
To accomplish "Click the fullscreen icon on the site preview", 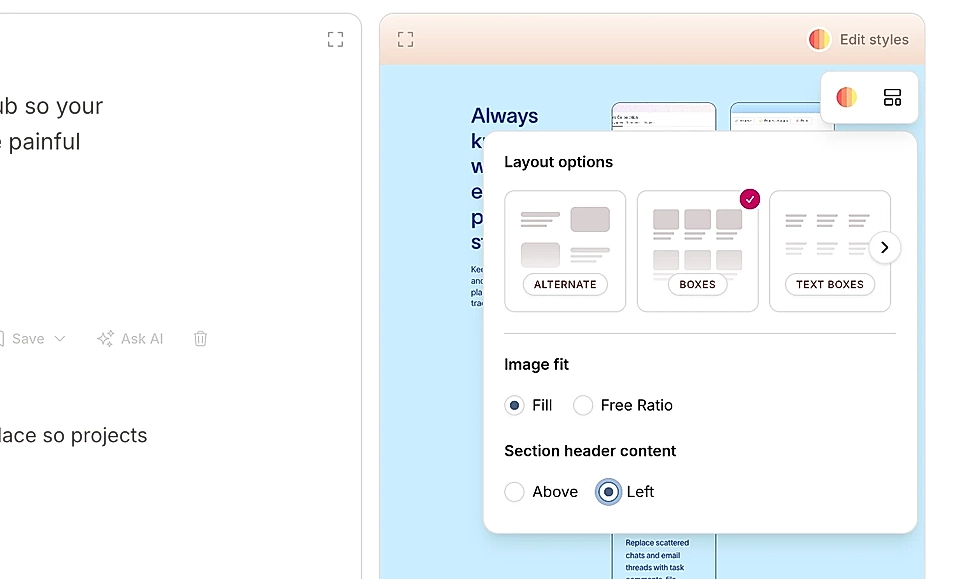I will point(405,39).
